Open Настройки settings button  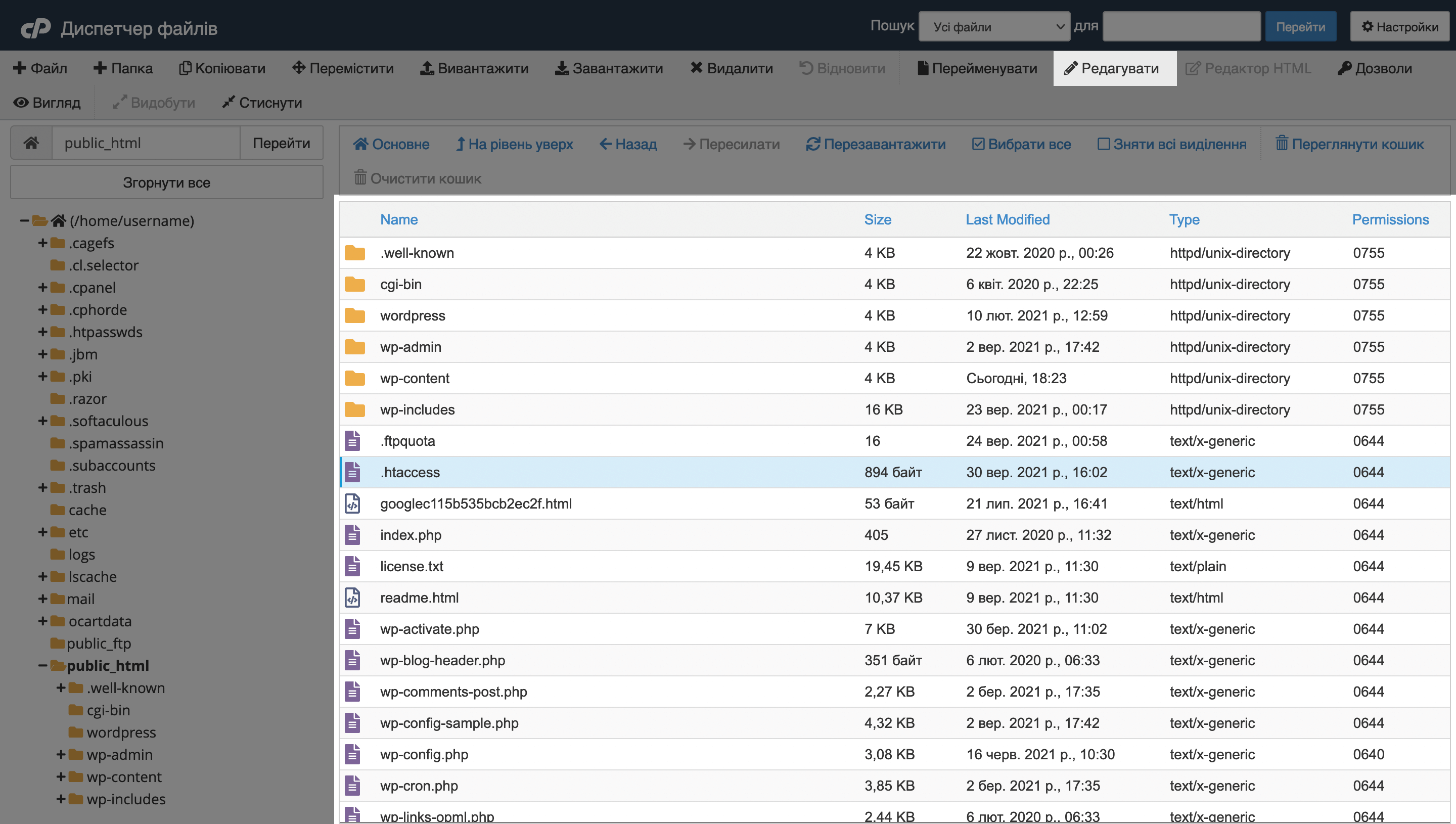pos(1400,27)
